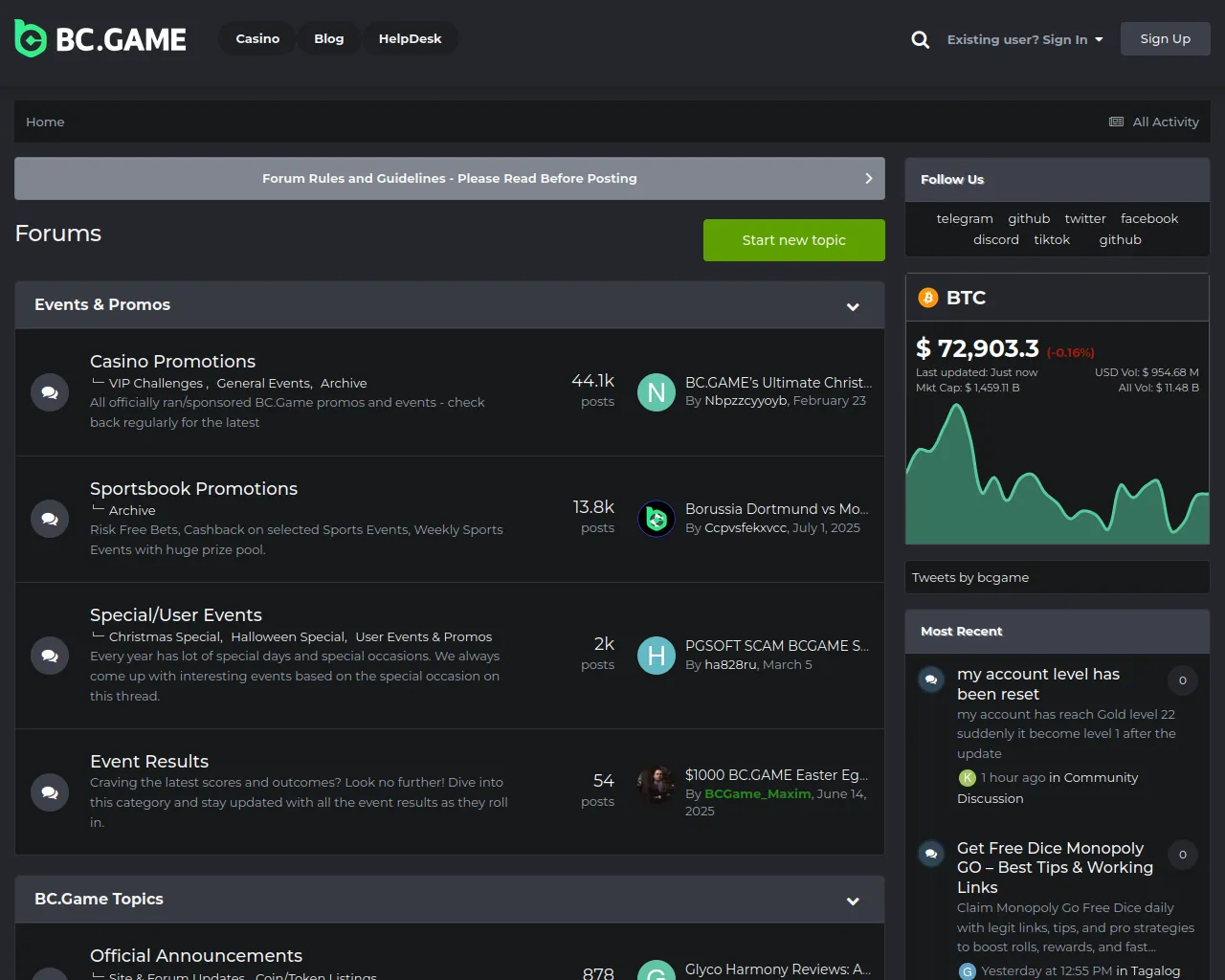1225x980 pixels.
Task: Open User Events & Promos subforum
Action: coord(424,636)
